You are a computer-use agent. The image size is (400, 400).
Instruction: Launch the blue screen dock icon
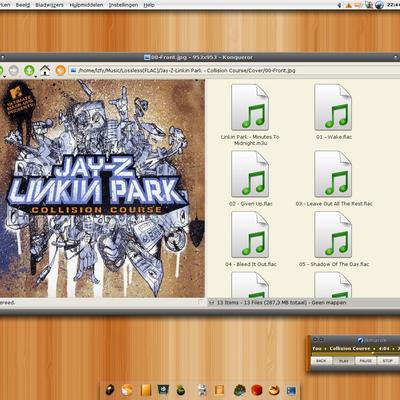pos(291,390)
